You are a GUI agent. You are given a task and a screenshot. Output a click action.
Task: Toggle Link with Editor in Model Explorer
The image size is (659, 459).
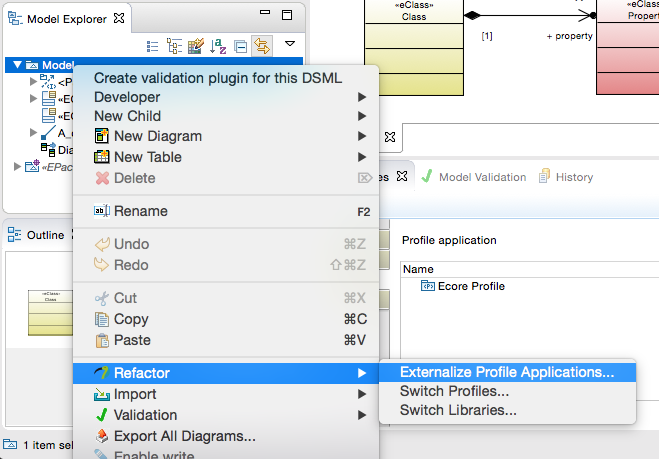(261, 46)
